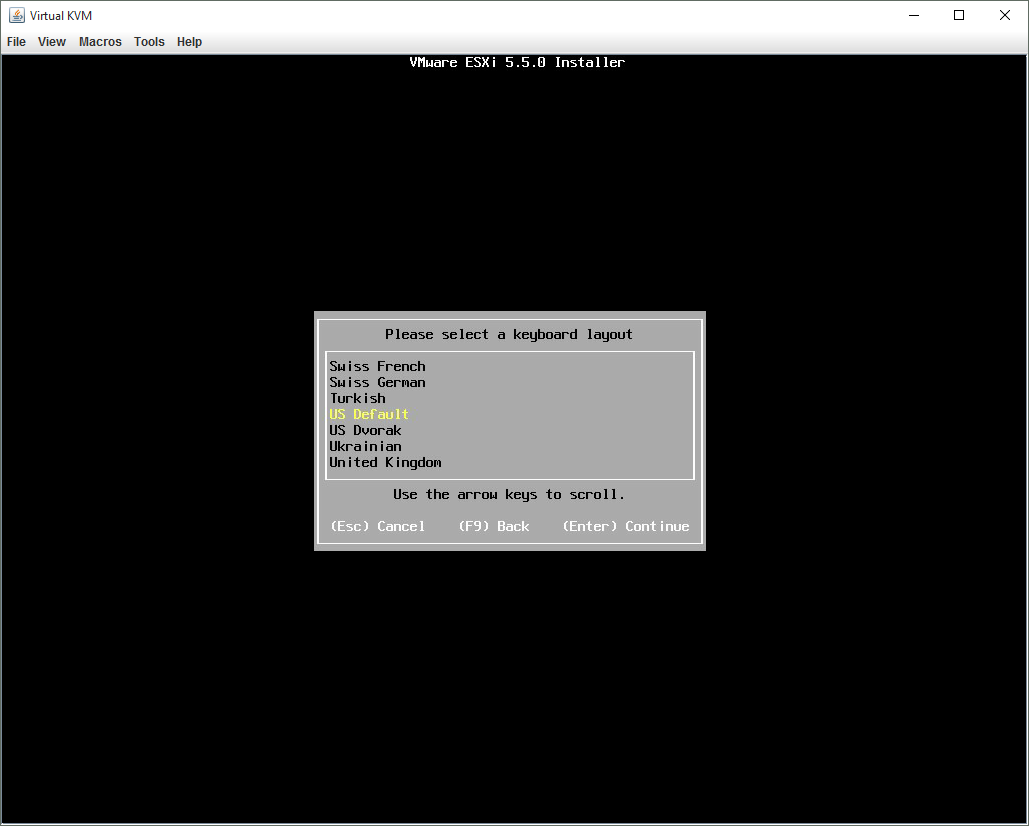Close the Virtual KVM window
Viewport: 1029px width, 826px height.
[1005, 15]
